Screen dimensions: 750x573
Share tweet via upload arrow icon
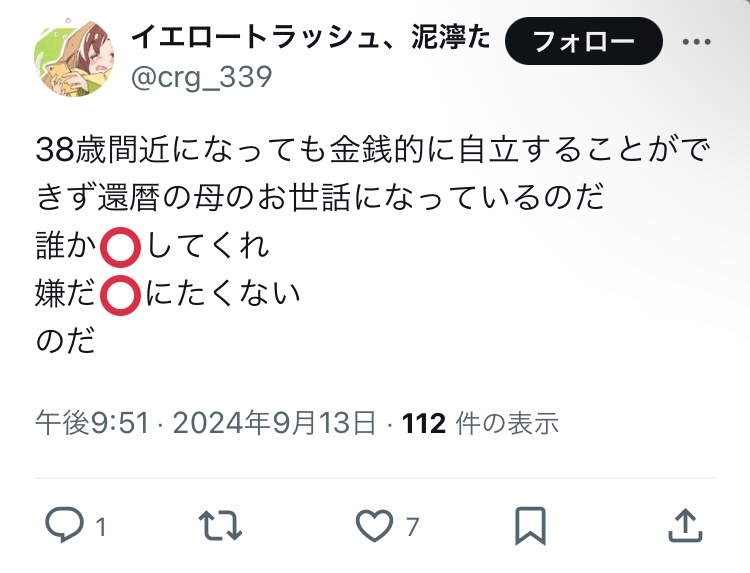(685, 525)
